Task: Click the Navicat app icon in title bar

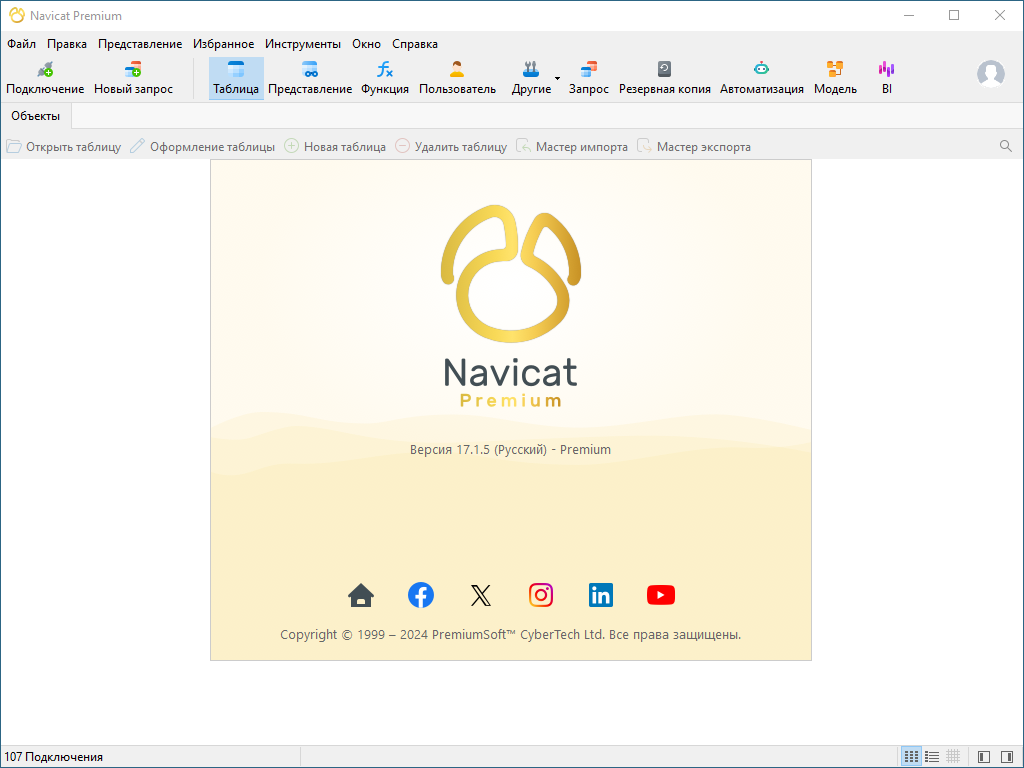Action: click(x=16, y=15)
